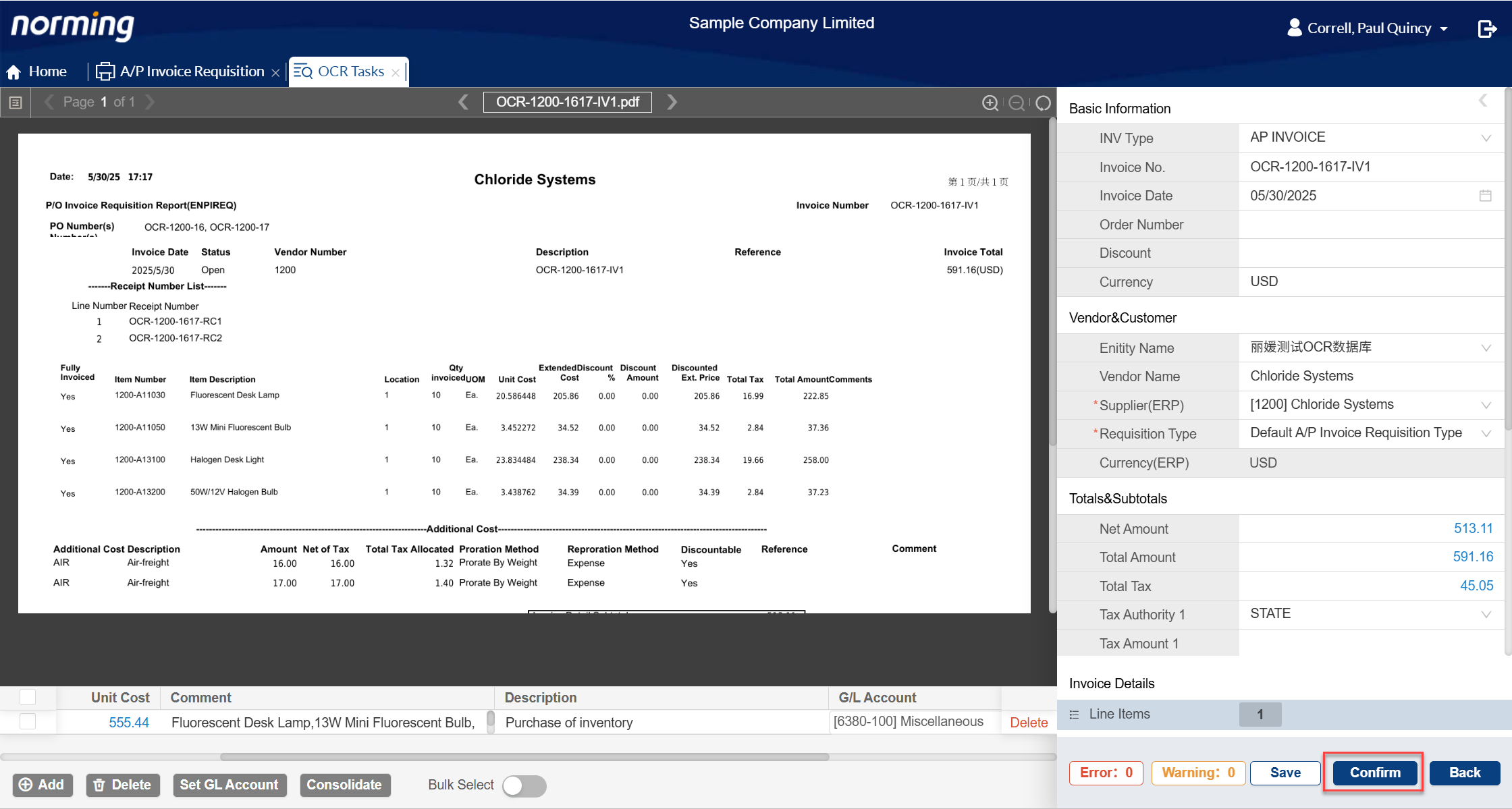Click the Consolidate button

point(344,785)
